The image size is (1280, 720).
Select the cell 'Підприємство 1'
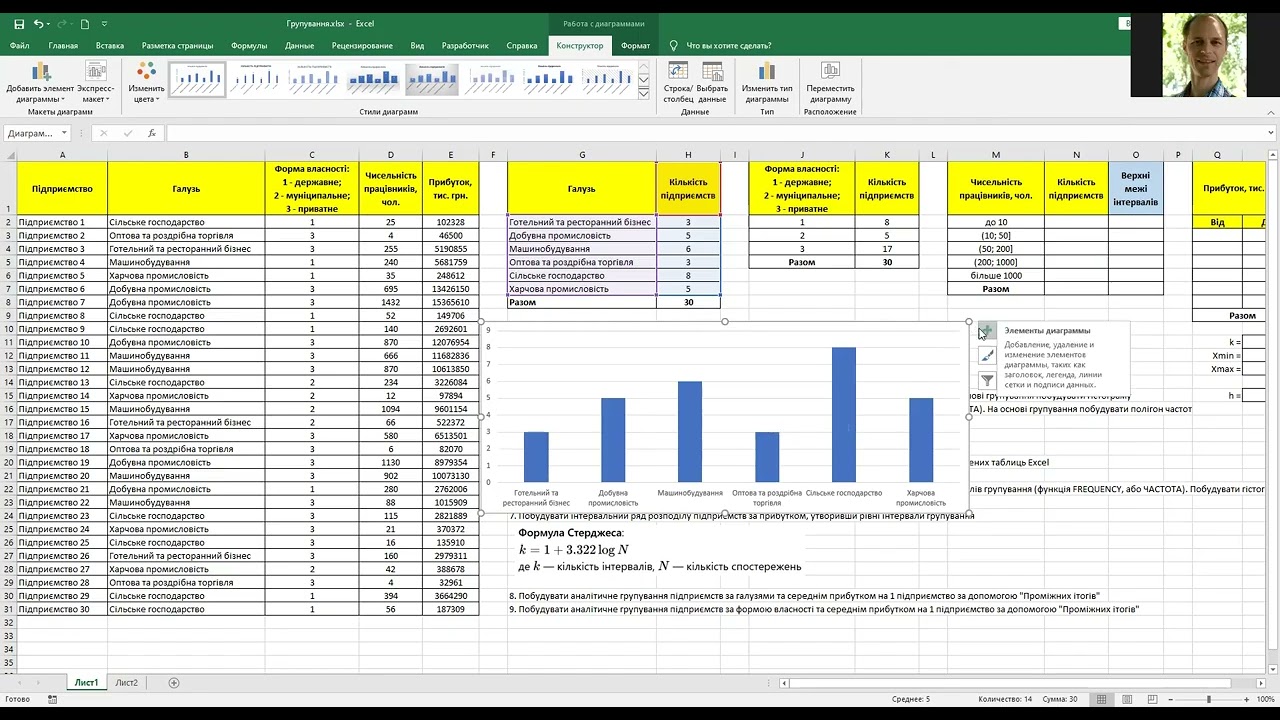(62, 222)
